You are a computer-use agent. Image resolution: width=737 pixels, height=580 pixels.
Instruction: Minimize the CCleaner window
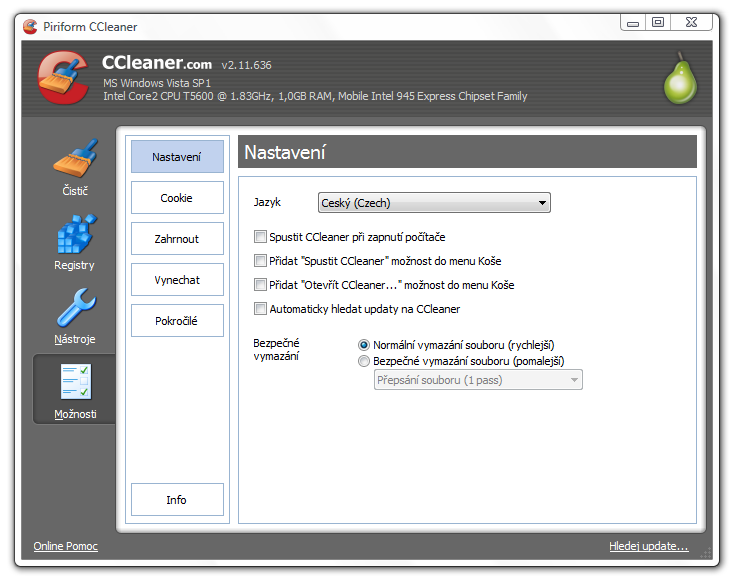pyautogui.click(x=633, y=23)
